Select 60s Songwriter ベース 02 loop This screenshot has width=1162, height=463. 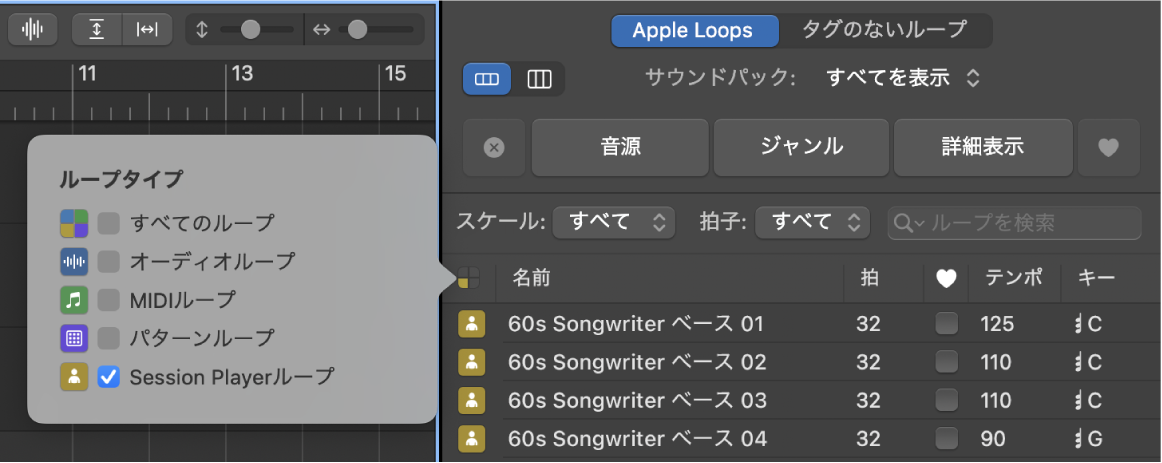coord(637,362)
